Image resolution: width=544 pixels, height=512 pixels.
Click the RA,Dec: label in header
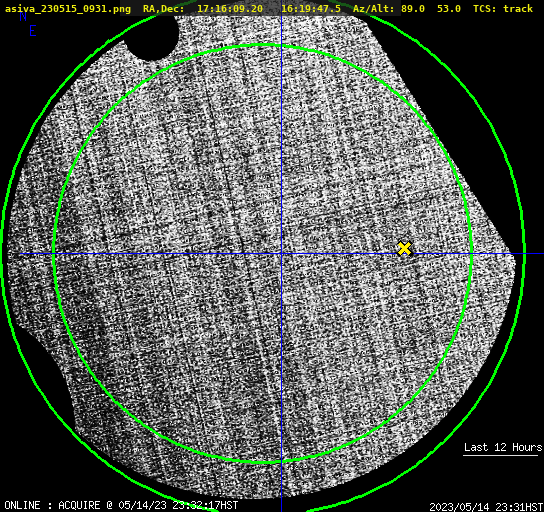164,9
